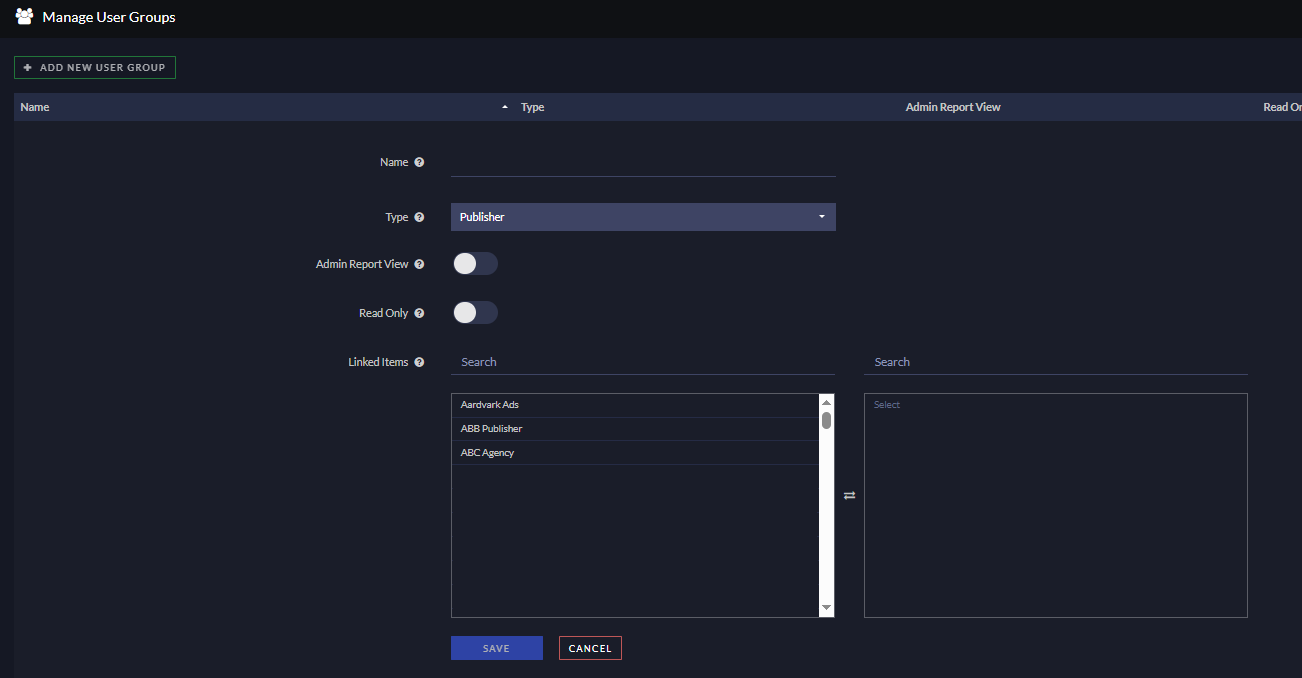Click the help icon beside Admin Report View

(x=419, y=264)
